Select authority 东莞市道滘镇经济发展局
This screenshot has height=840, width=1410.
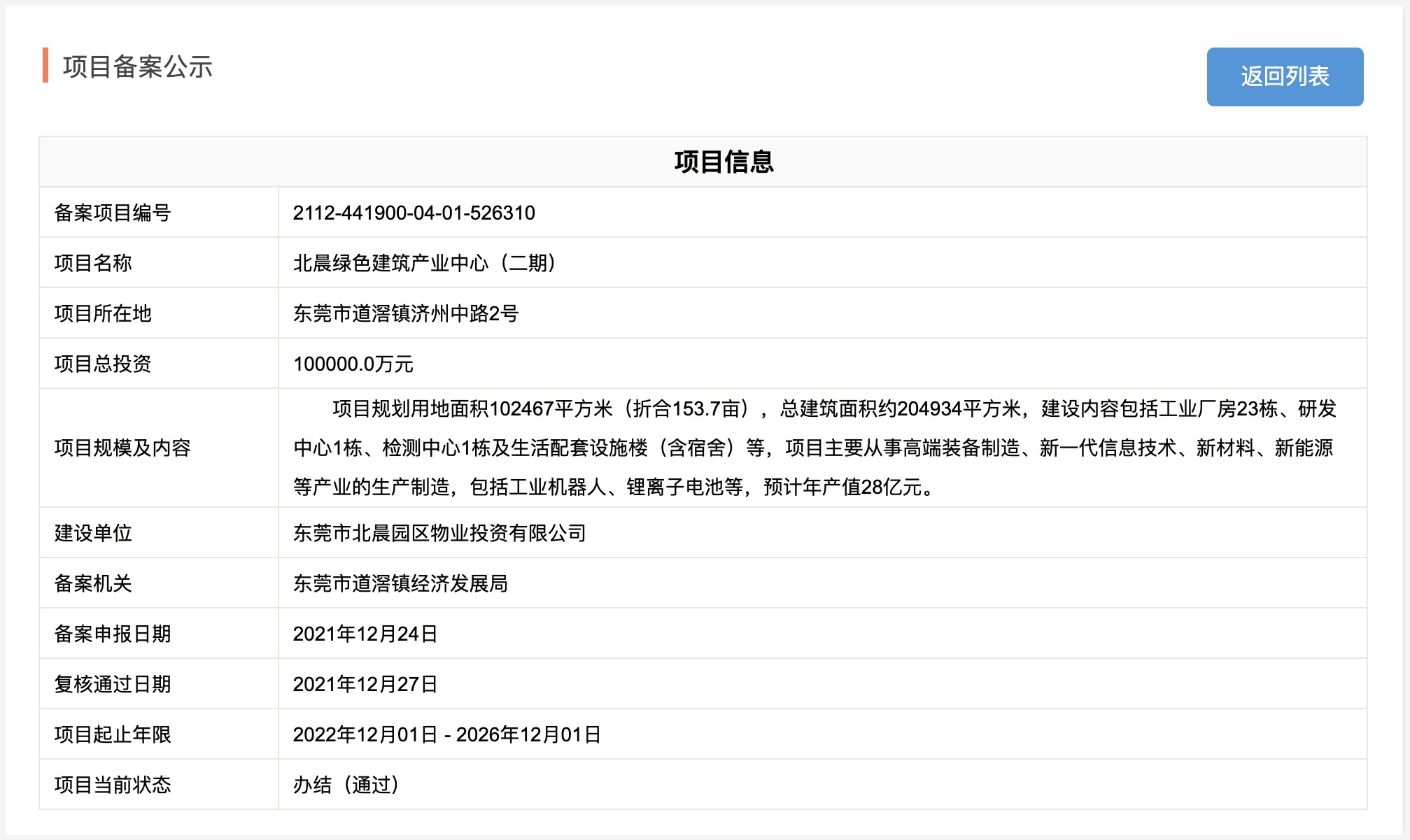(x=400, y=583)
